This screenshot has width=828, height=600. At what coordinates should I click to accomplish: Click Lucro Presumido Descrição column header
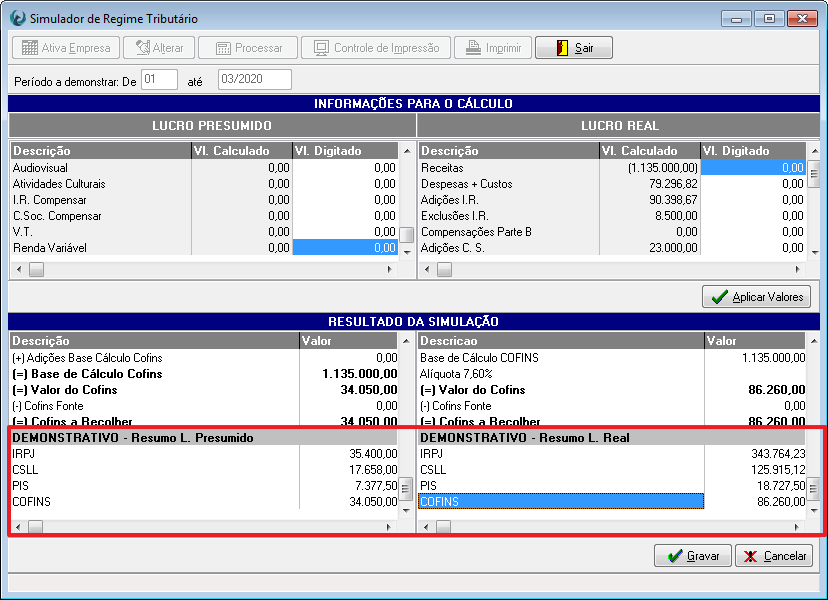pyautogui.click(x=101, y=151)
